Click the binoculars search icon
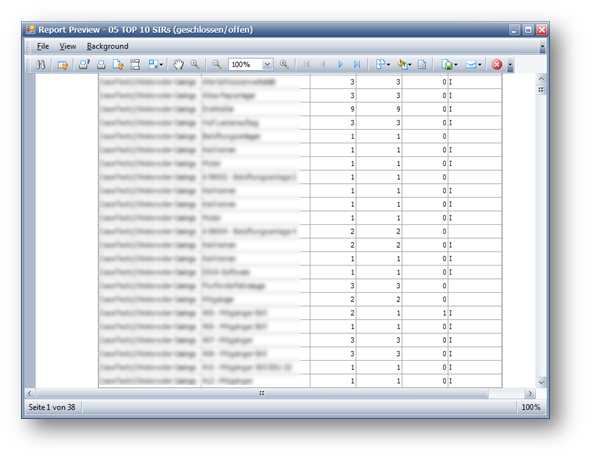 tap(40, 65)
